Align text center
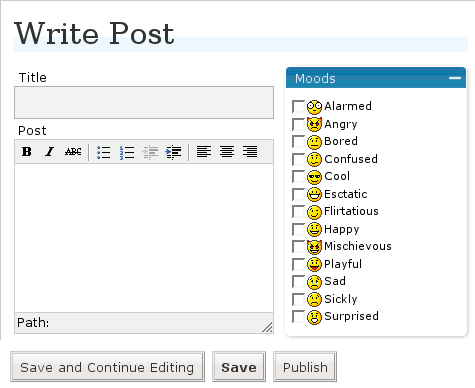The image size is (475, 388). (227, 152)
